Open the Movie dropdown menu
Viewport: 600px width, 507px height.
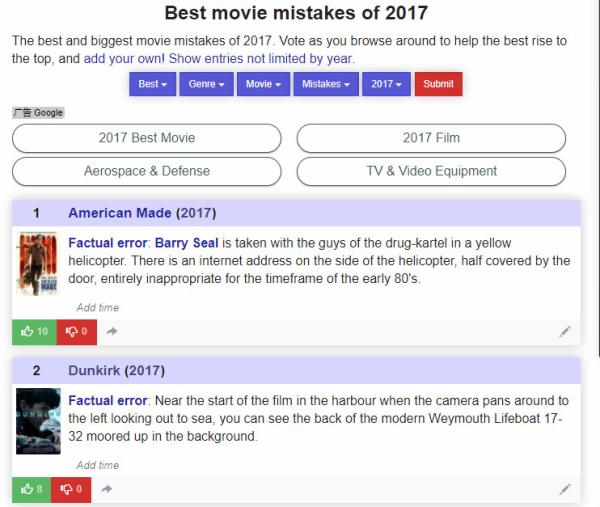click(264, 84)
